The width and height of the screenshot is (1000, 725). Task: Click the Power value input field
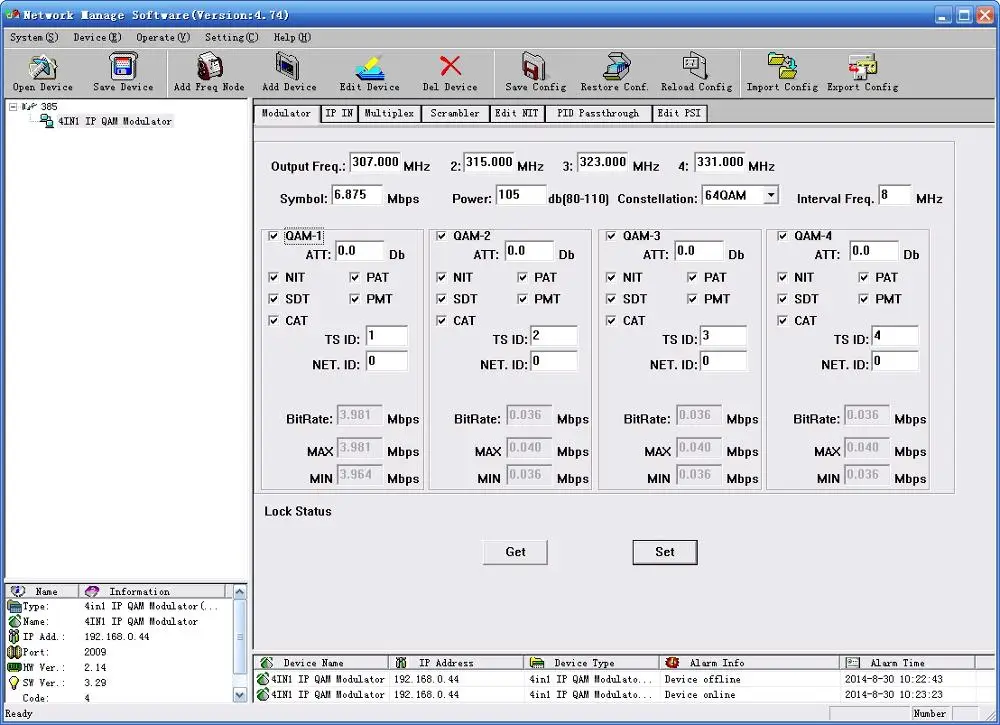(x=520, y=196)
